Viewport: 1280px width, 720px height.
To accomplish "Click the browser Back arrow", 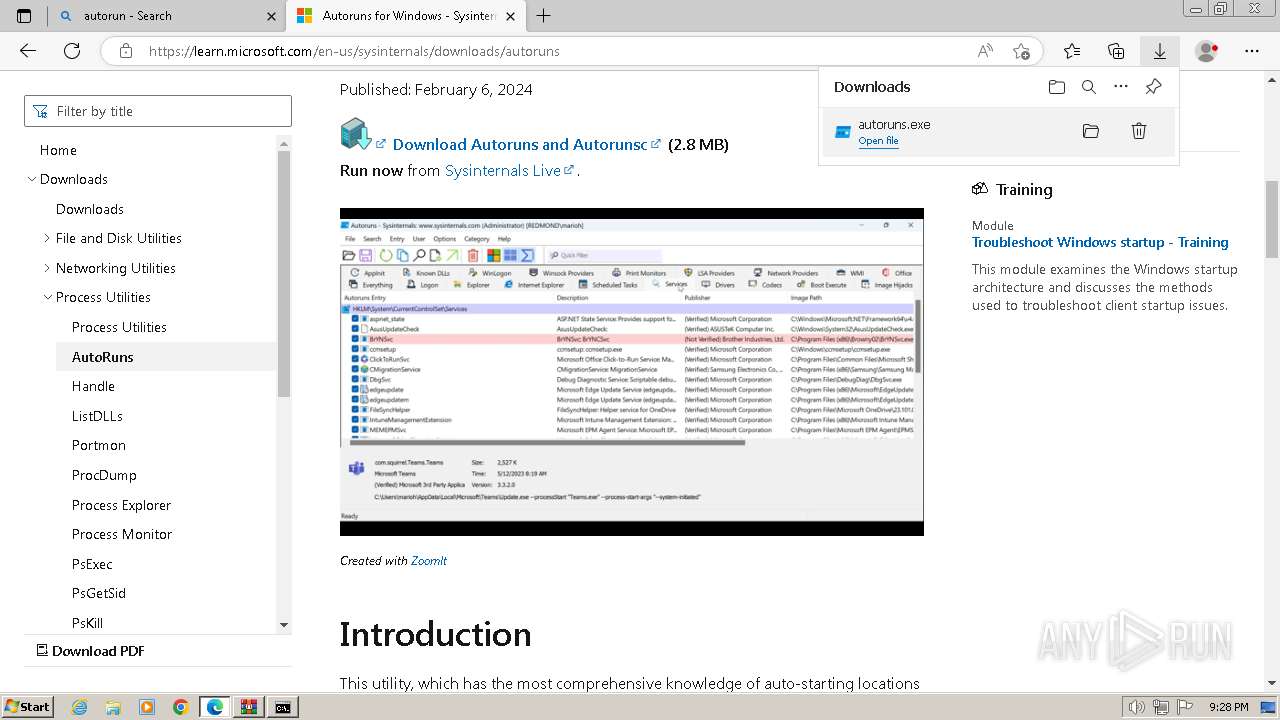I will point(28,51).
